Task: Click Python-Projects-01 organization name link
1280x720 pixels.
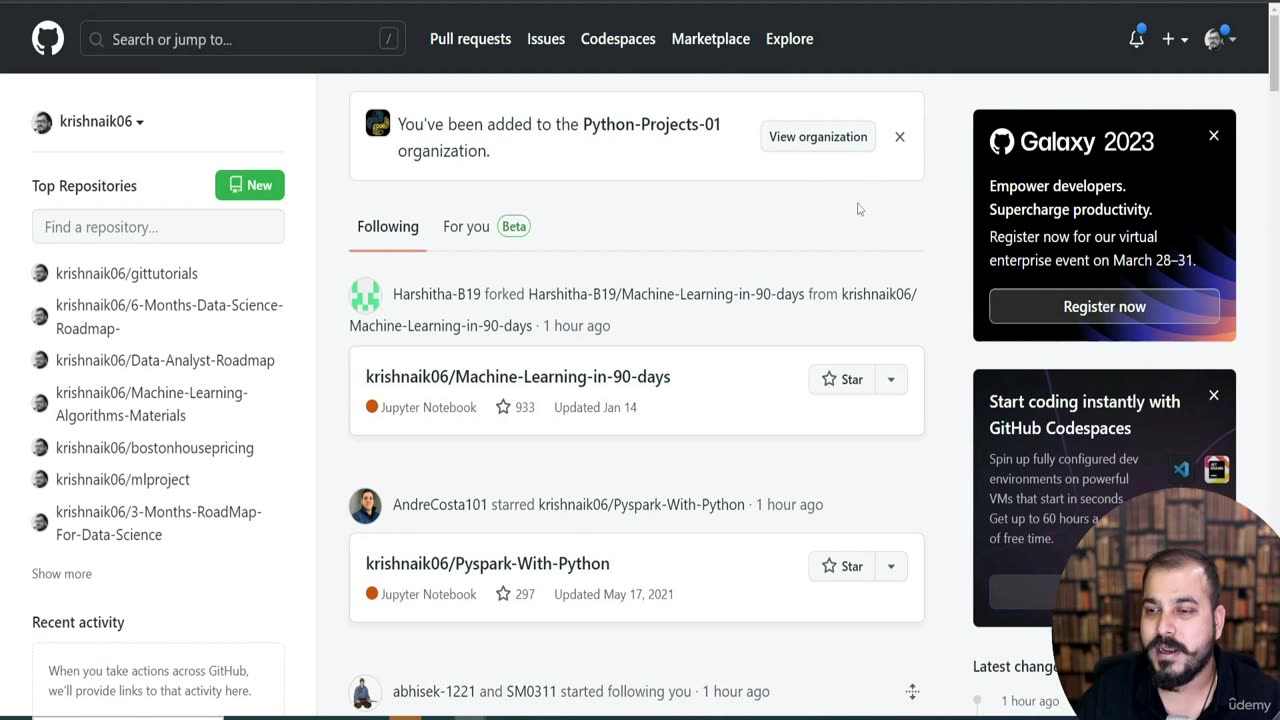Action: [x=652, y=125]
